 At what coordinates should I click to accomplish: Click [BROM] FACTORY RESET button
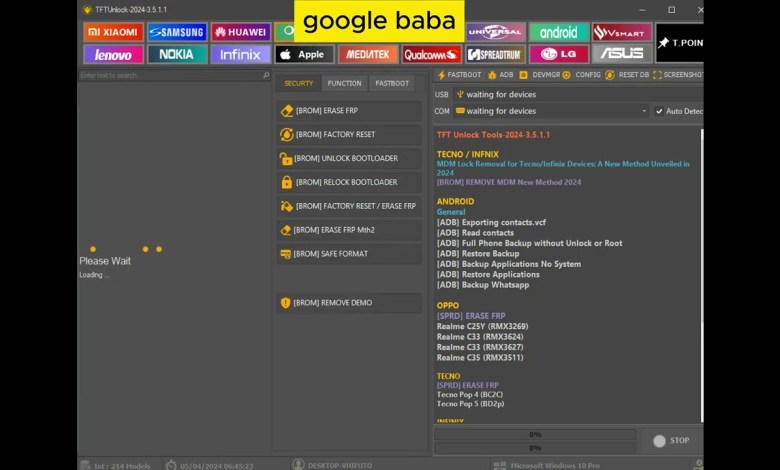[x=349, y=134]
